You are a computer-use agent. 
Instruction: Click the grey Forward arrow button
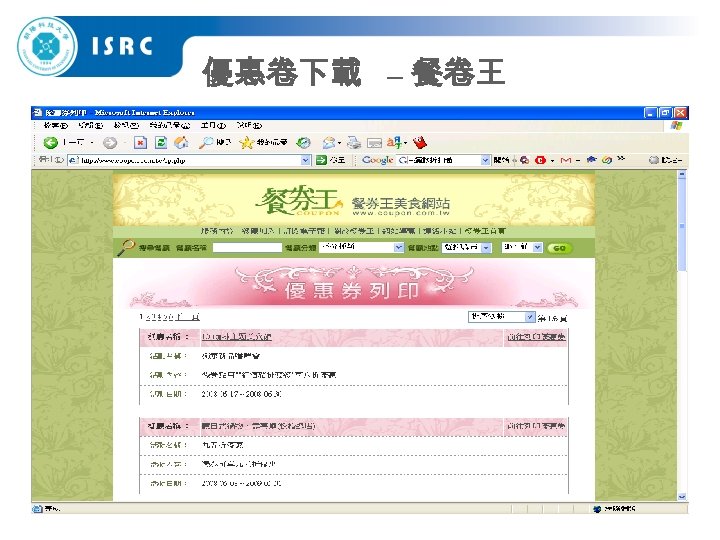pos(110,143)
